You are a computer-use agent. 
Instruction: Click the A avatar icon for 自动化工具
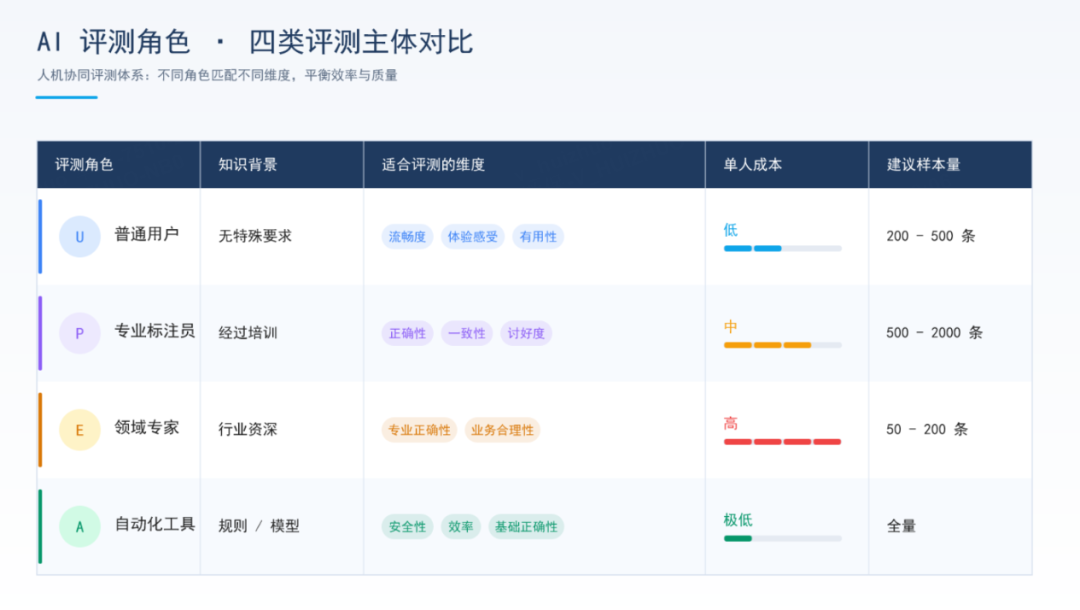[x=80, y=527]
